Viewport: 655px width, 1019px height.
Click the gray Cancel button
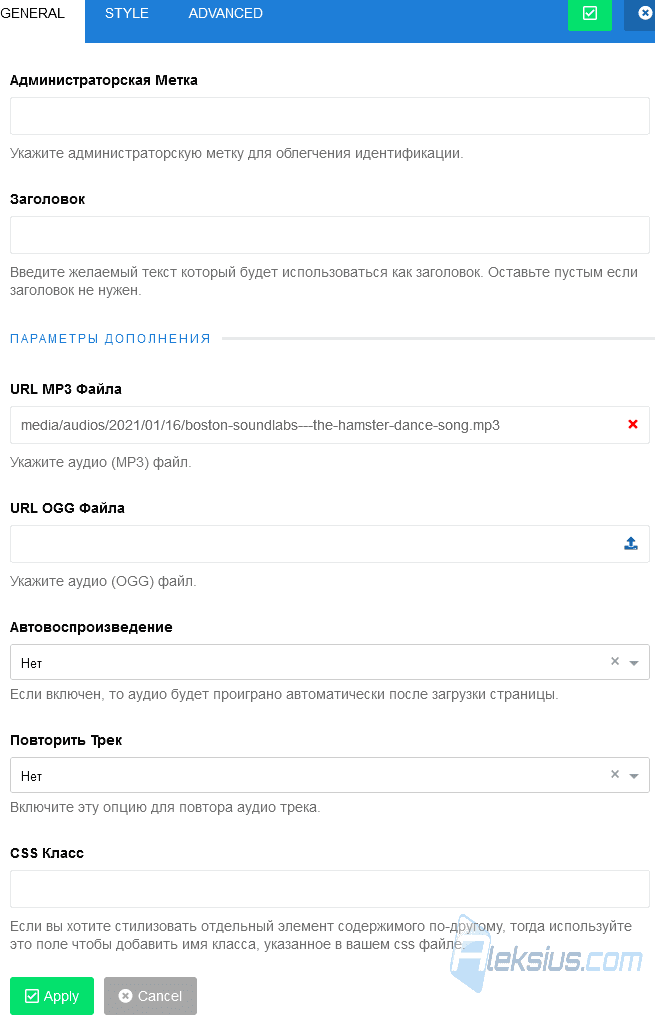pyautogui.click(x=150, y=996)
